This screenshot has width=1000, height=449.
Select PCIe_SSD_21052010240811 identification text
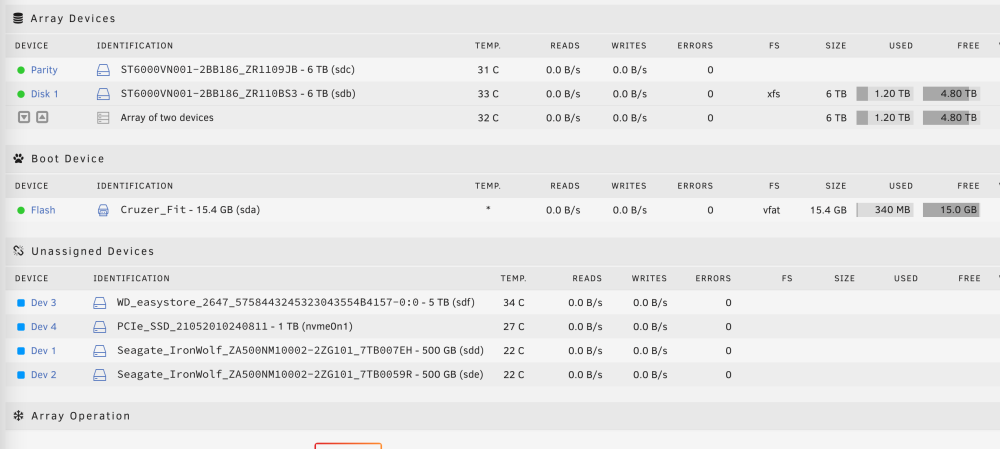pyautogui.click(x=235, y=327)
